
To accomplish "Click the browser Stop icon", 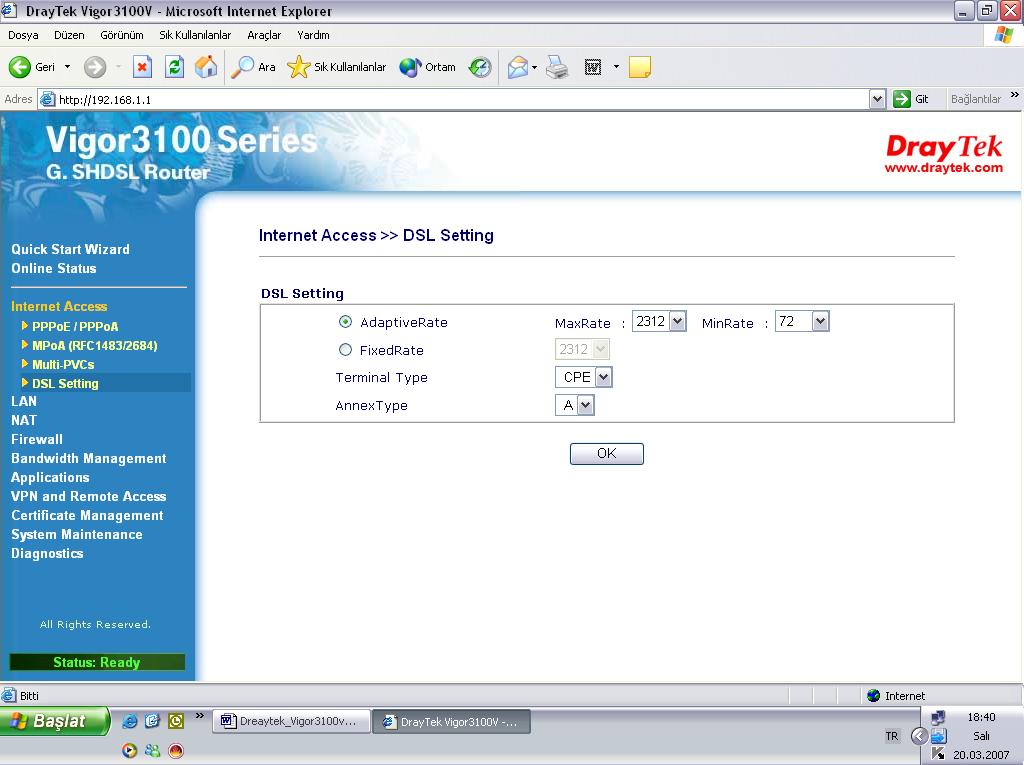I will (x=142, y=67).
